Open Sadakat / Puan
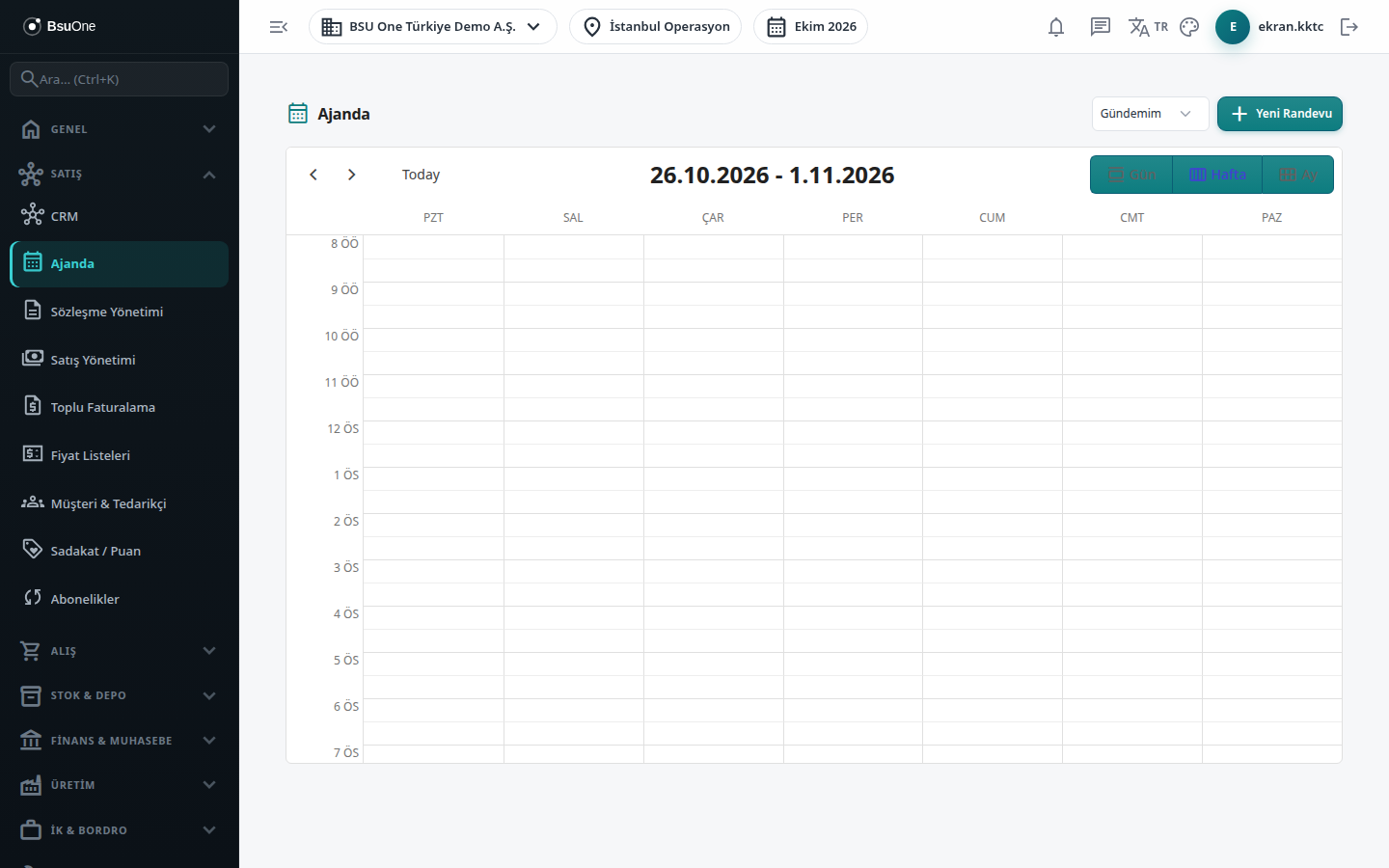1389x868 pixels. pos(120,551)
